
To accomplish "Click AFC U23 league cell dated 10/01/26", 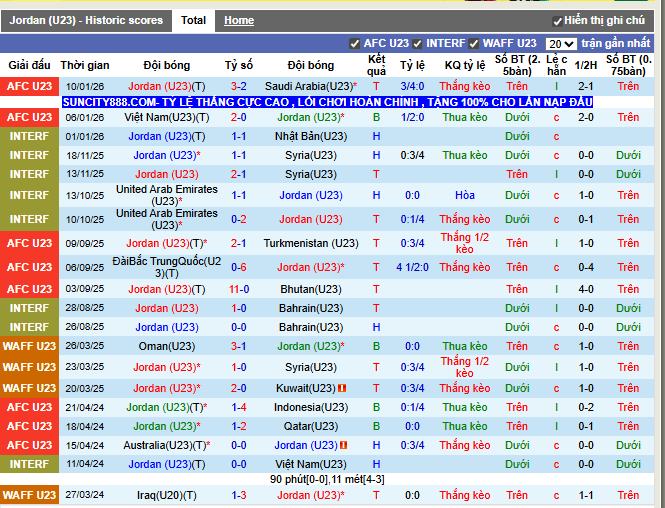I will pos(29,87).
